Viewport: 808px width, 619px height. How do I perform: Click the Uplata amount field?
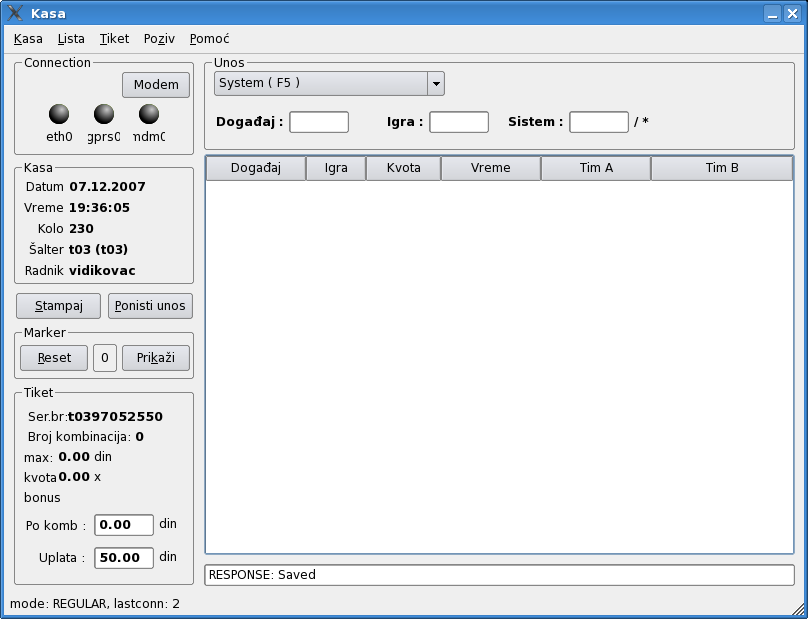124,558
